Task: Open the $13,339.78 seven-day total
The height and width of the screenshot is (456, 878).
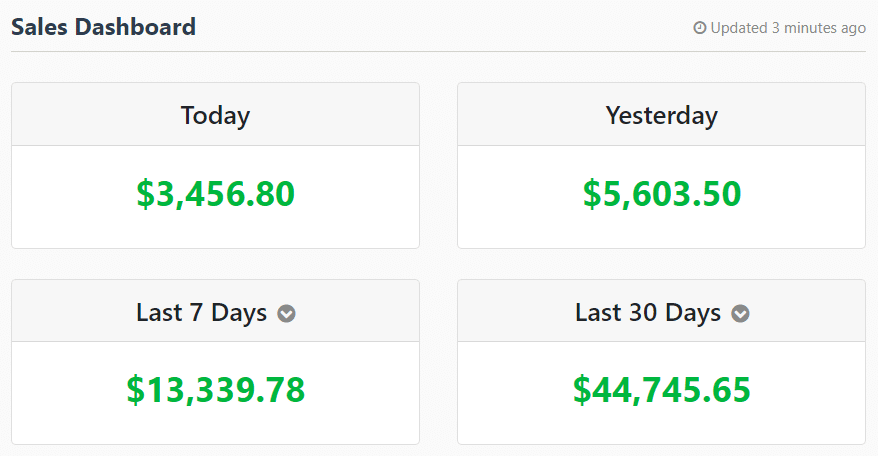Action: [x=216, y=390]
